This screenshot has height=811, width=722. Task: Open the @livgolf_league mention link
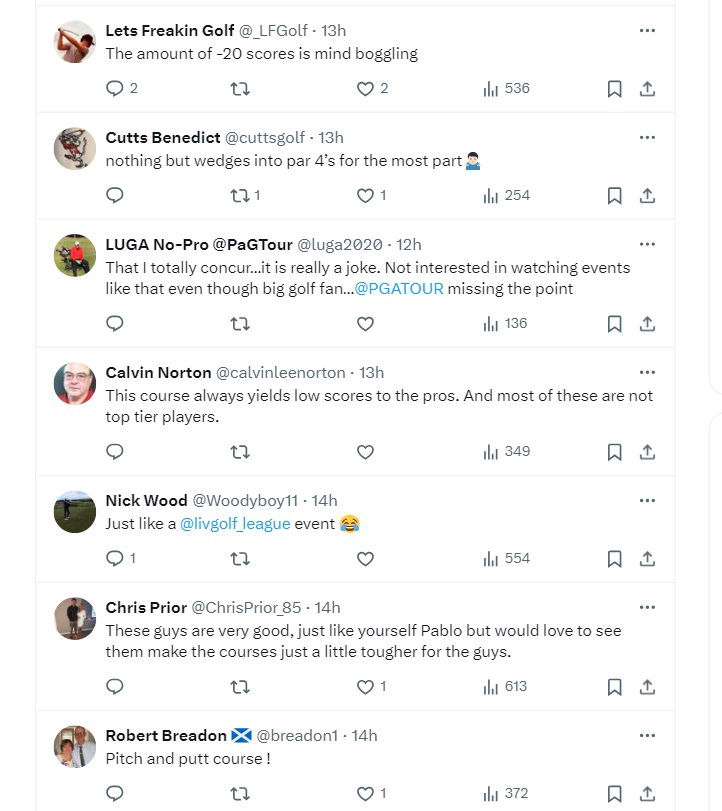click(235, 524)
